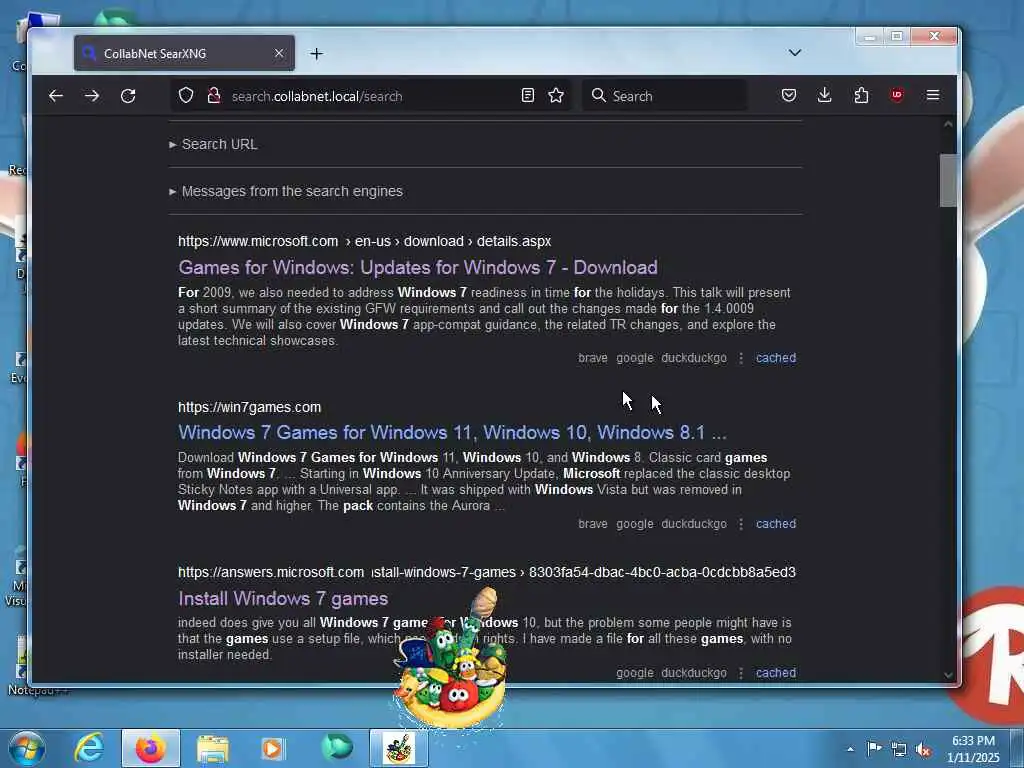Image resolution: width=1024 pixels, height=768 pixels.
Task: Open the green play-button taskbar app
Action: click(336, 748)
